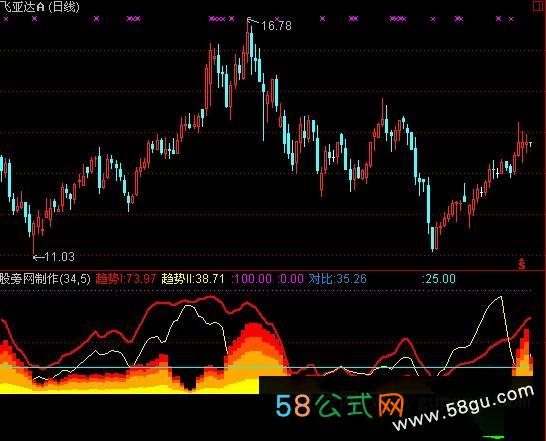
Task: Click the purple :0.00 value label
Action: (290, 279)
